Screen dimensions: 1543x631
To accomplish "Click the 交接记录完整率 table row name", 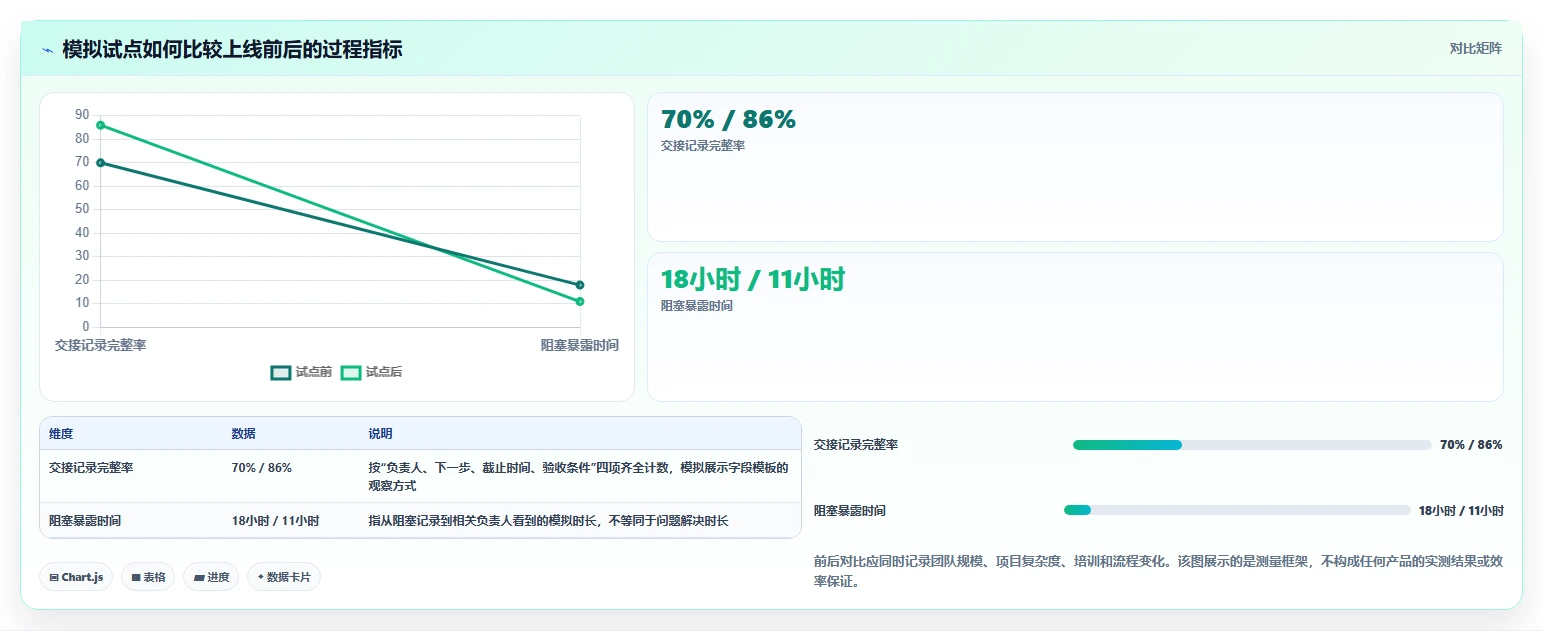I will click(x=91, y=467).
